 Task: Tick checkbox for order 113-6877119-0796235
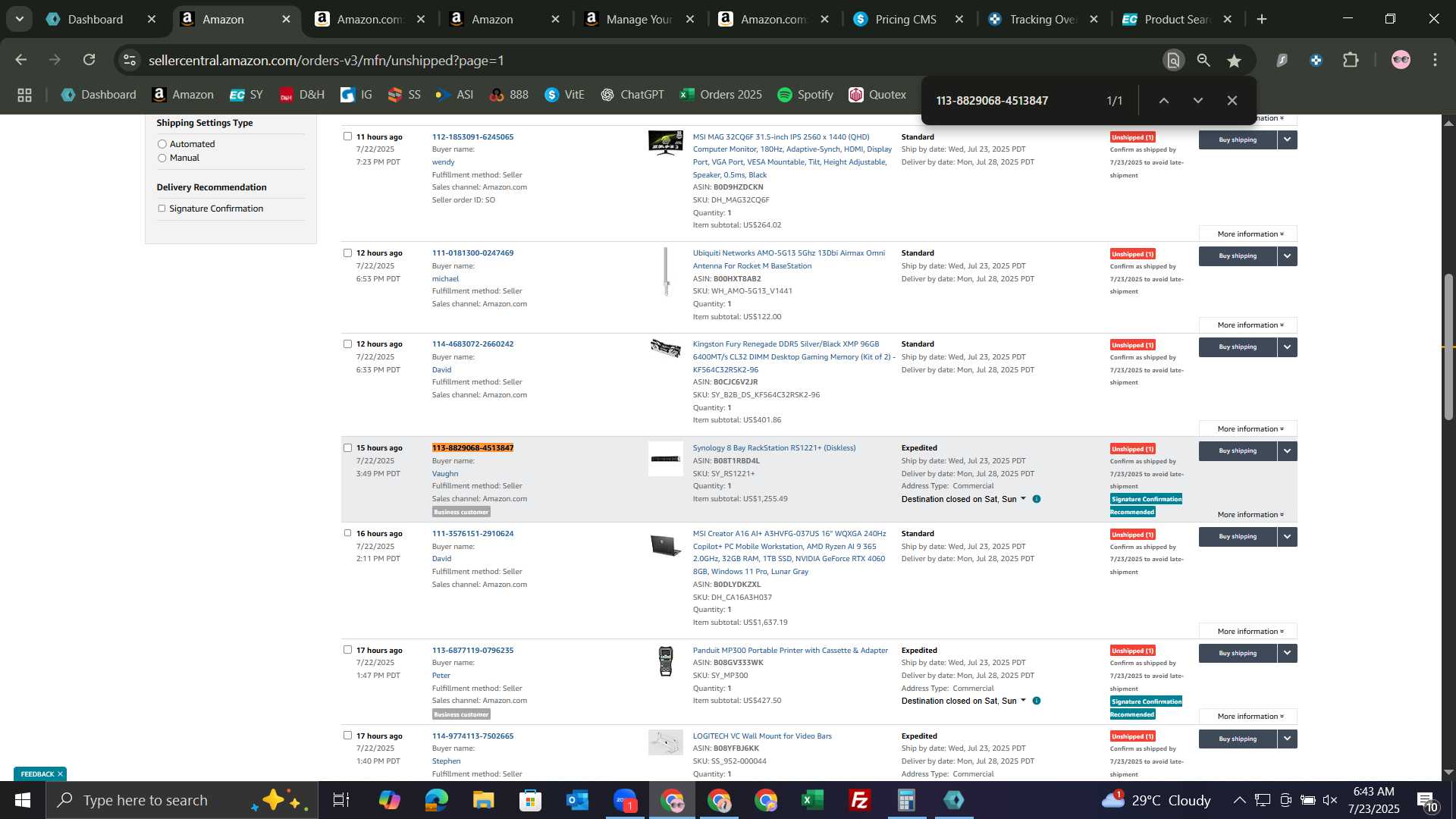(x=347, y=650)
